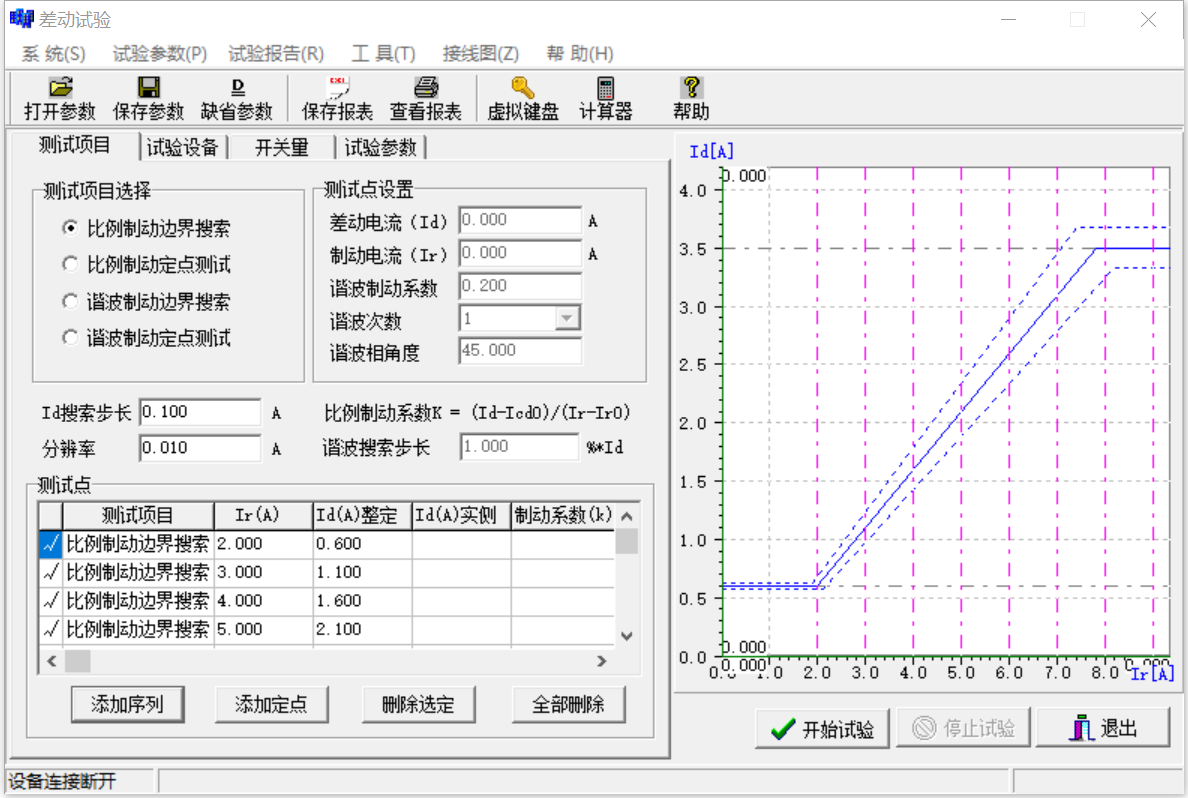Screen dimensions: 1188x798
Task: Save current parameters with 保存参数 icon
Action: tap(148, 98)
